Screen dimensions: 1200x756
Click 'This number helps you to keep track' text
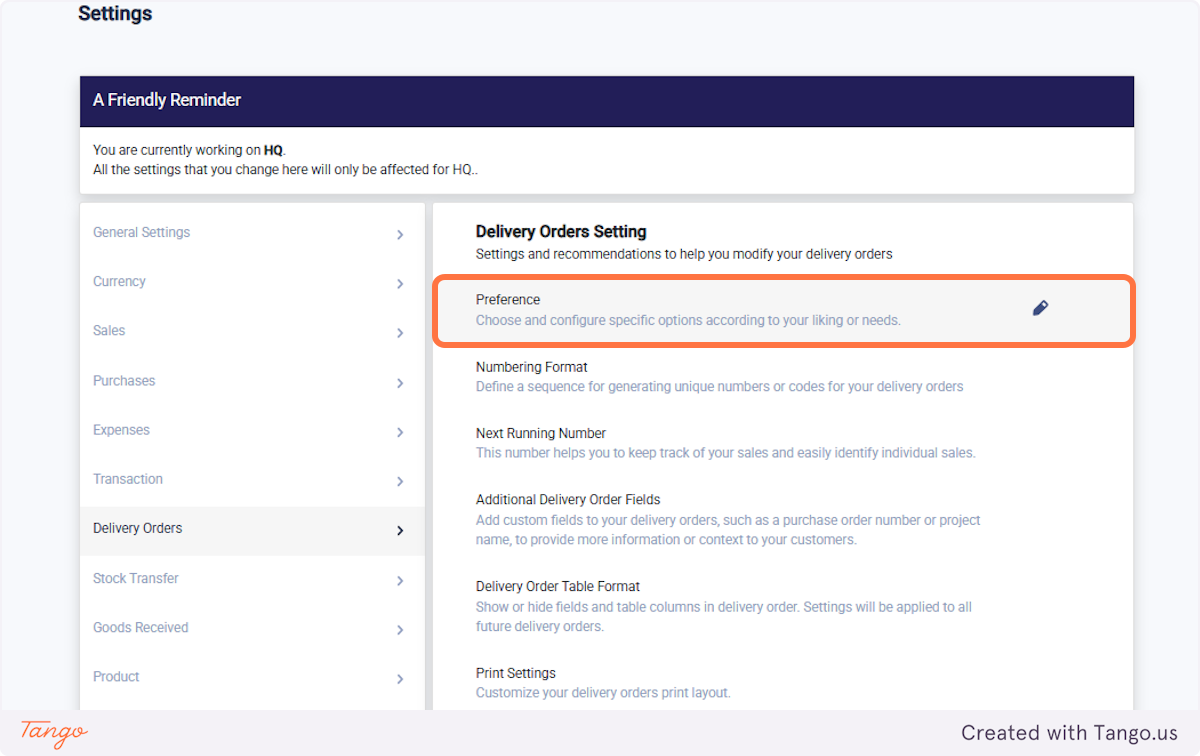pos(725,452)
